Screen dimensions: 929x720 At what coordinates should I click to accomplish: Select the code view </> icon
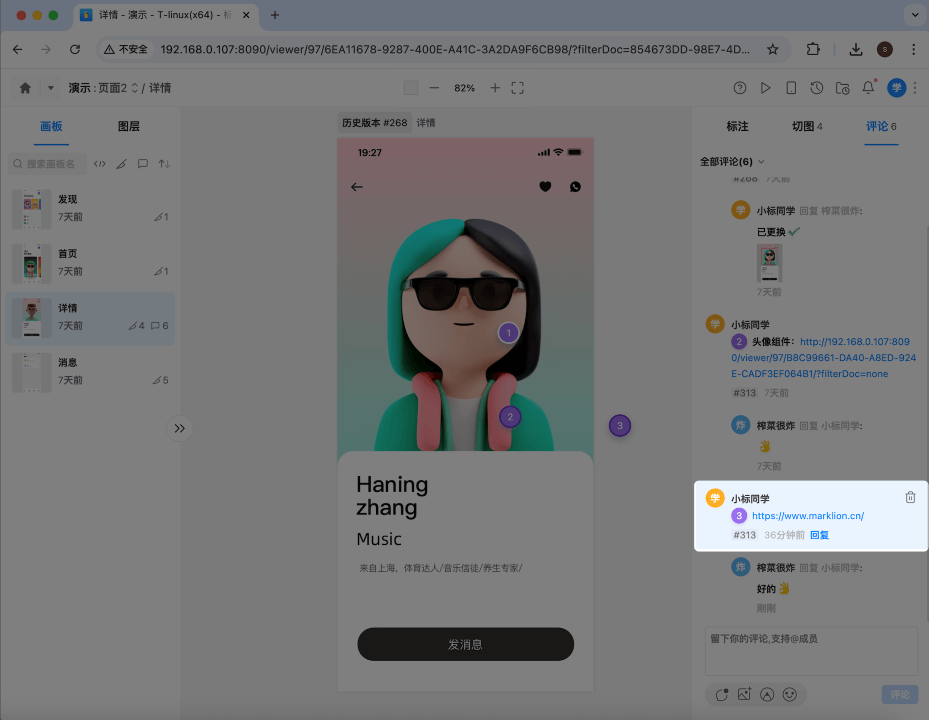pyautogui.click(x=100, y=163)
